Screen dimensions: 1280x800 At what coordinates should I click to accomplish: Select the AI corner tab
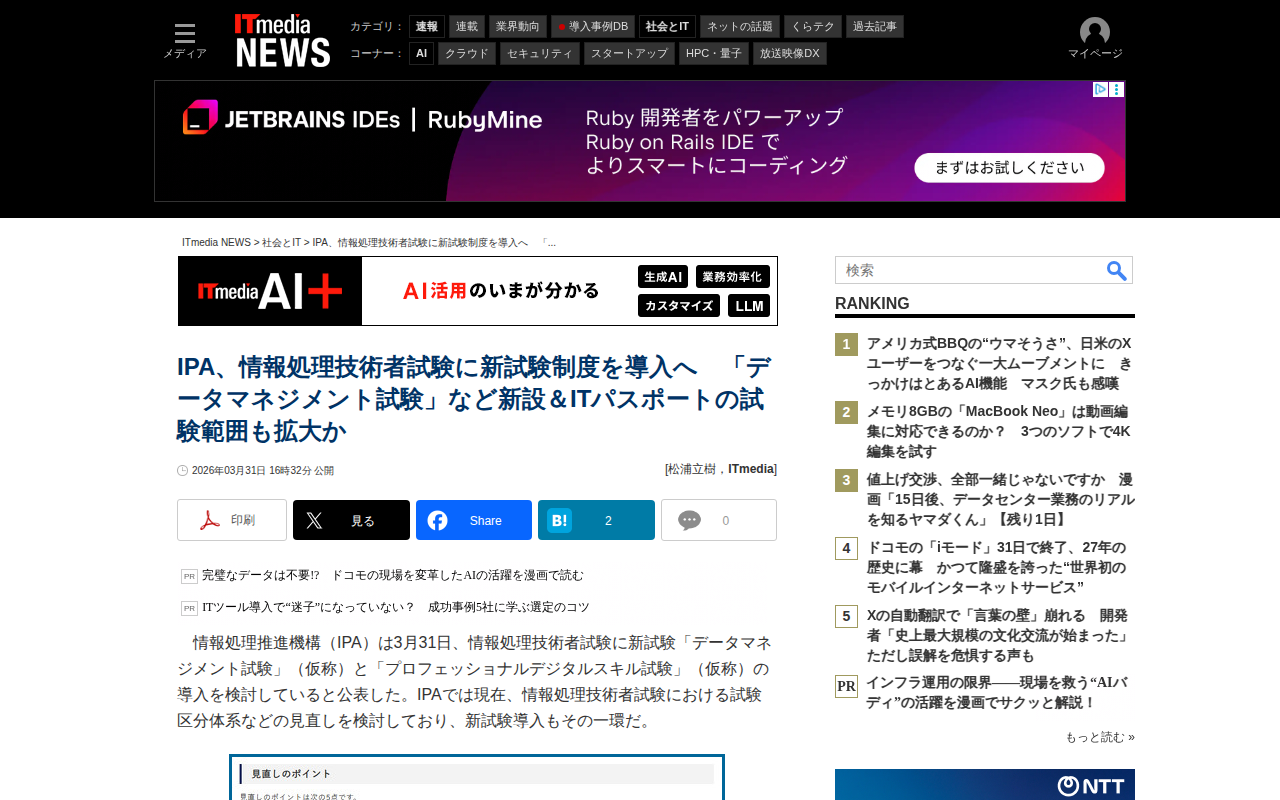[x=421, y=53]
